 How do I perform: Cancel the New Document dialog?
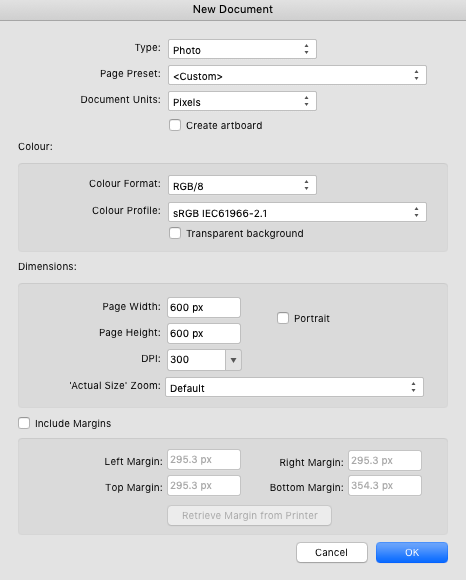[332, 553]
